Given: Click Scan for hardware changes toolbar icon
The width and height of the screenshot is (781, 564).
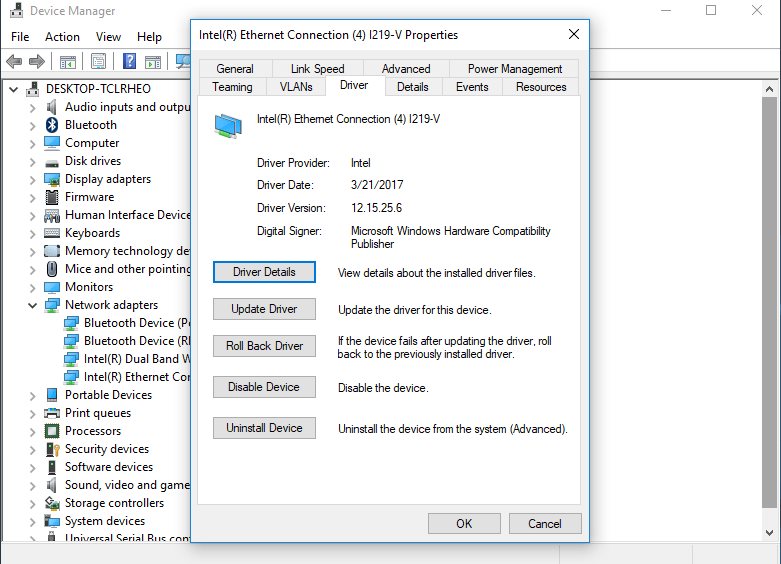Looking at the screenshot, I should [x=183, y=62].
